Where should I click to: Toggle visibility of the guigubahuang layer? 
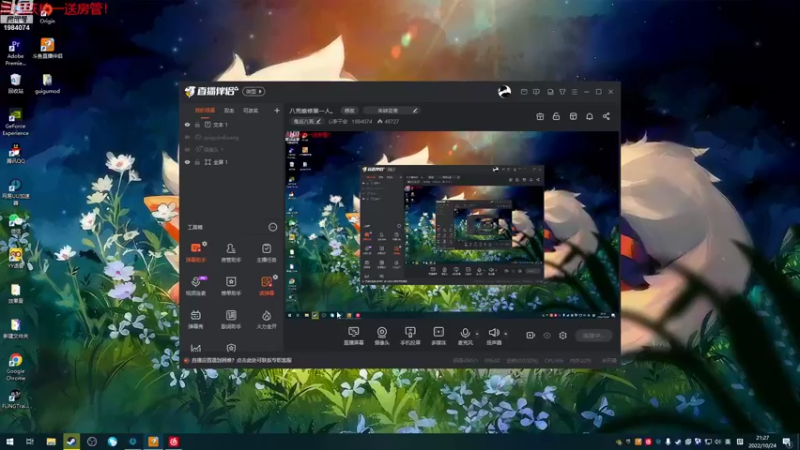(x=187, y=137)
